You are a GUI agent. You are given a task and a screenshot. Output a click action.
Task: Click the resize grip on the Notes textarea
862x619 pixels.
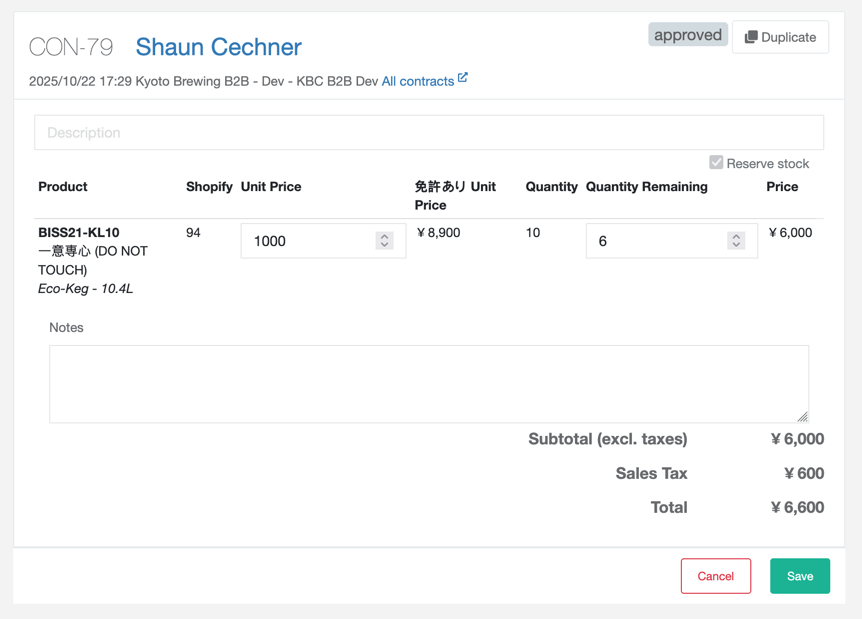(803, 415)
